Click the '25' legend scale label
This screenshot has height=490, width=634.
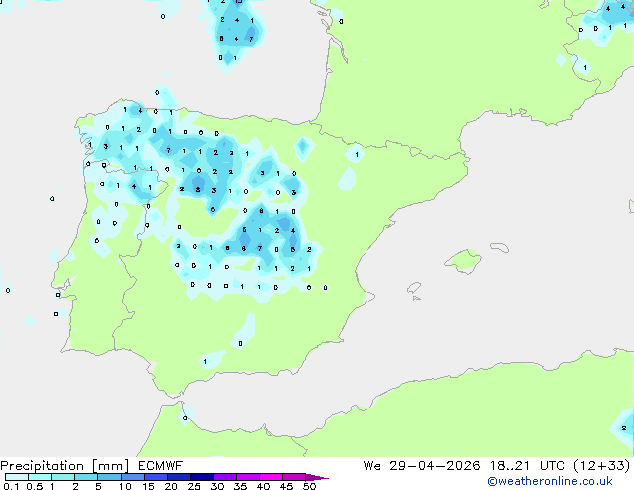click(x=194, y=486)
